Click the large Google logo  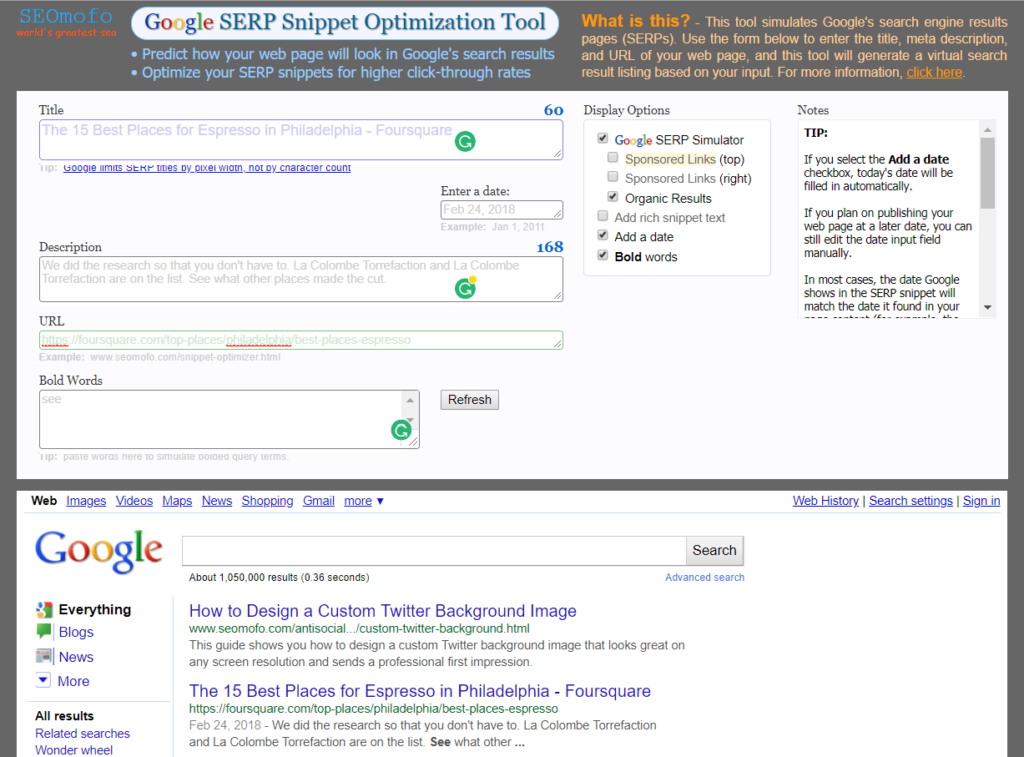(99, 551)
